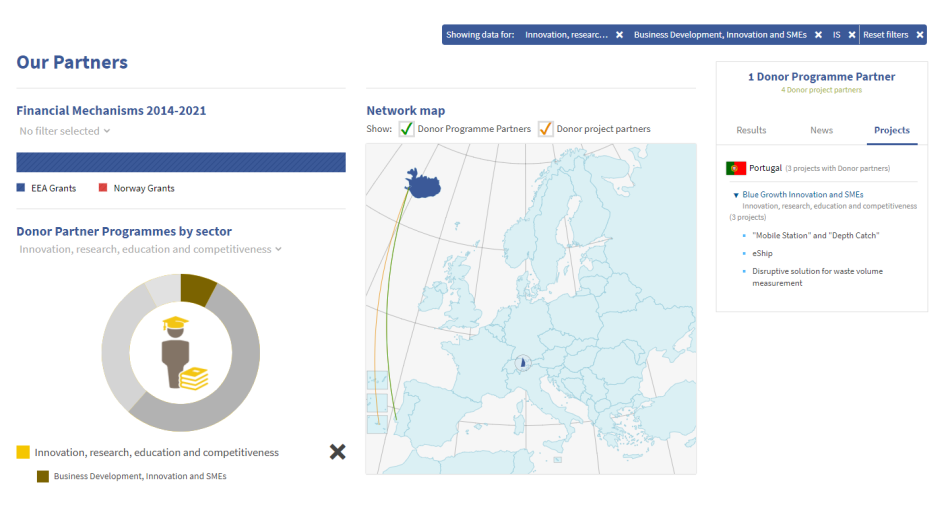Toggle Donor project partners checkbox
Viewport: 950px width, 528px height.
(546, 129)
